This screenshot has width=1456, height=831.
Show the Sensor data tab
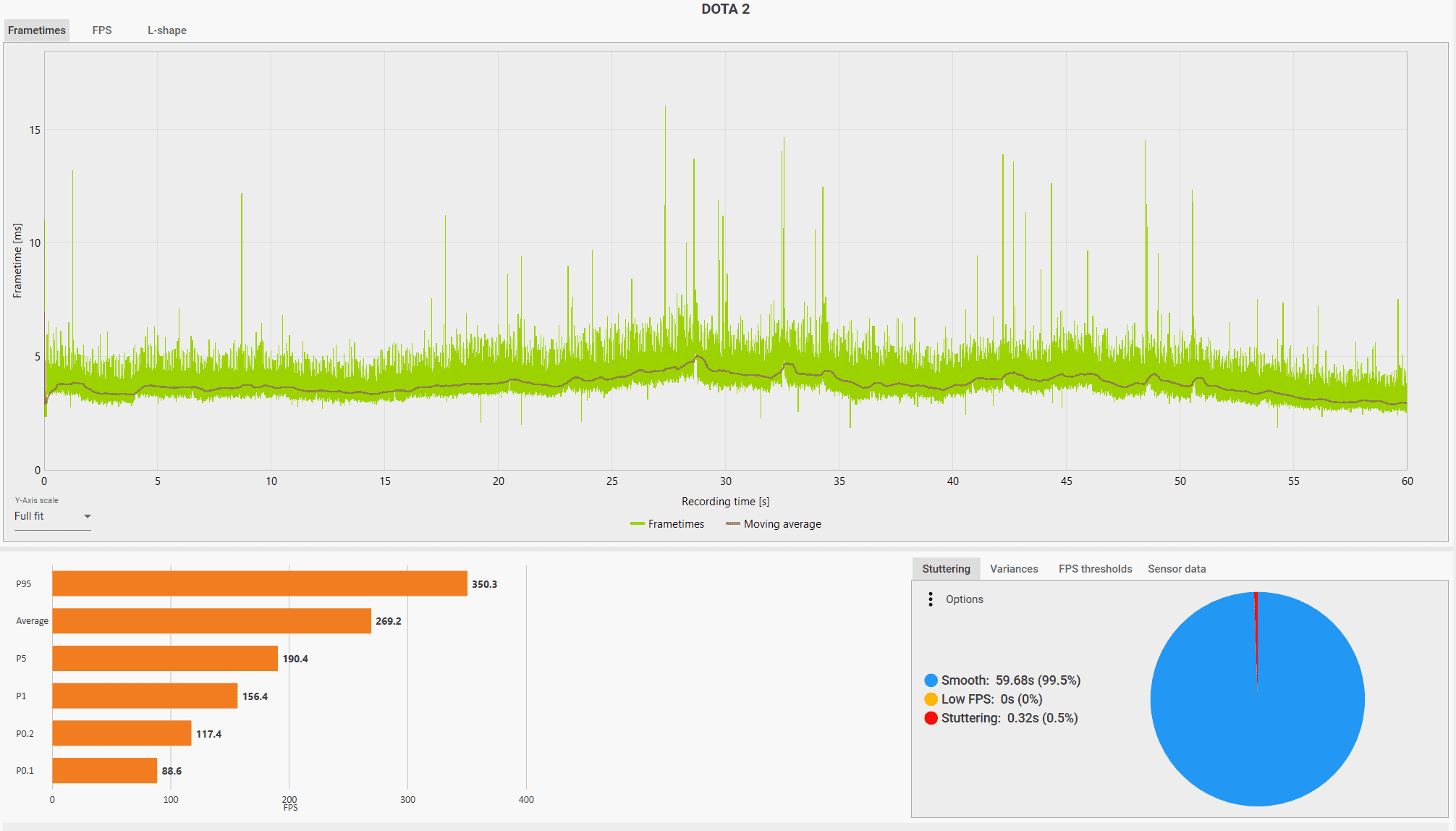pos(1177,569)
